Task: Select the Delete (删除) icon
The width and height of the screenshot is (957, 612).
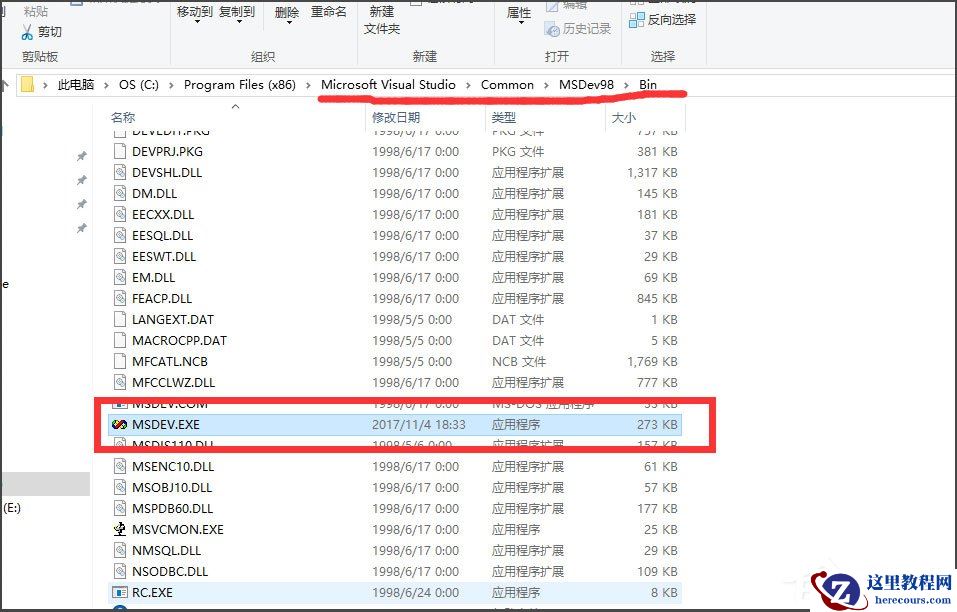Action: click(x=289, y=10)
